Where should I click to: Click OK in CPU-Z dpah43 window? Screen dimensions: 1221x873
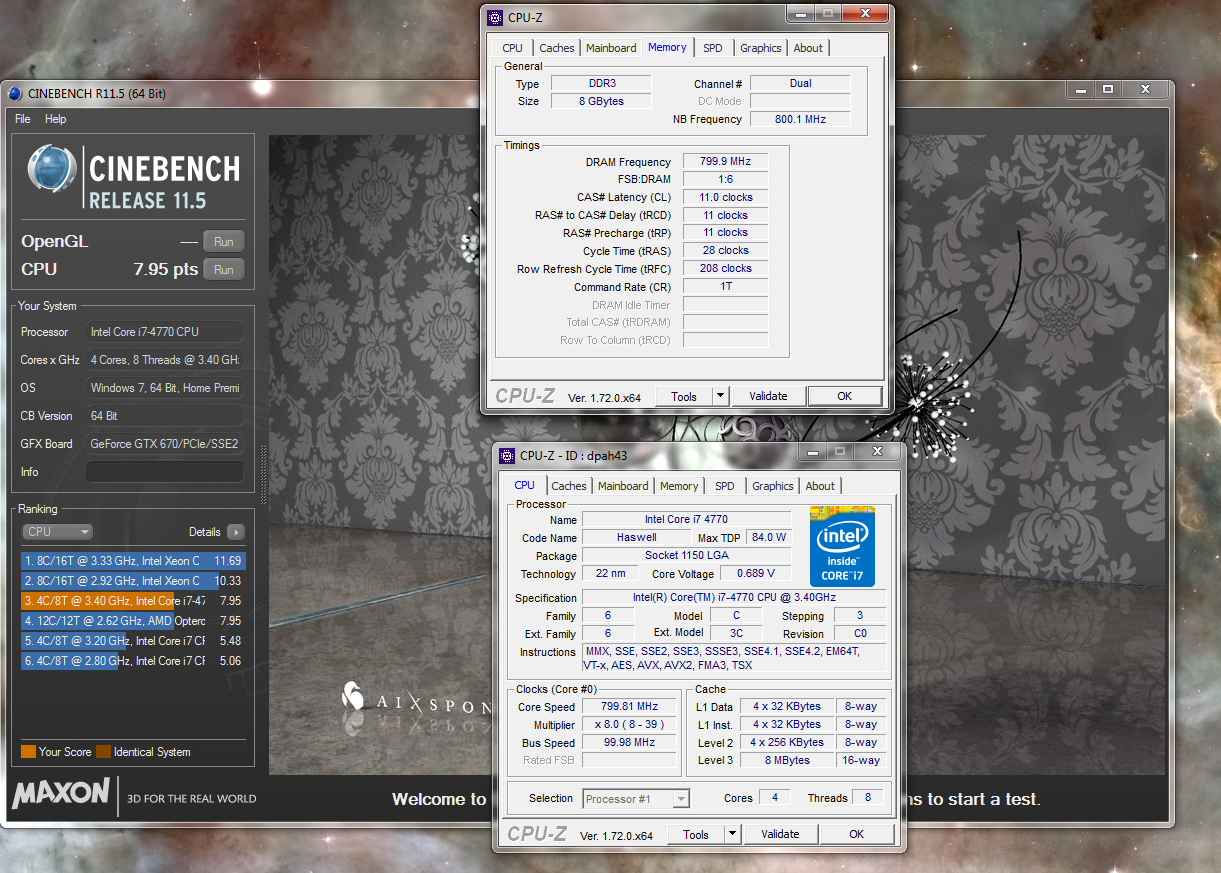(857, 834)
